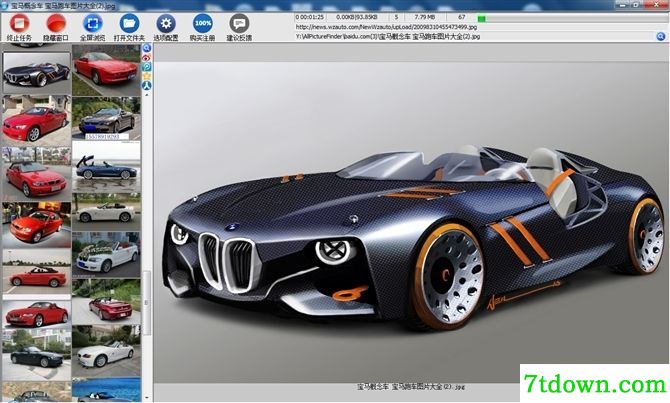Click the magnifier icon atop the thumbnail side strip
The width and height of the screenshot is (670, 403).
click(x=147, y=48)
